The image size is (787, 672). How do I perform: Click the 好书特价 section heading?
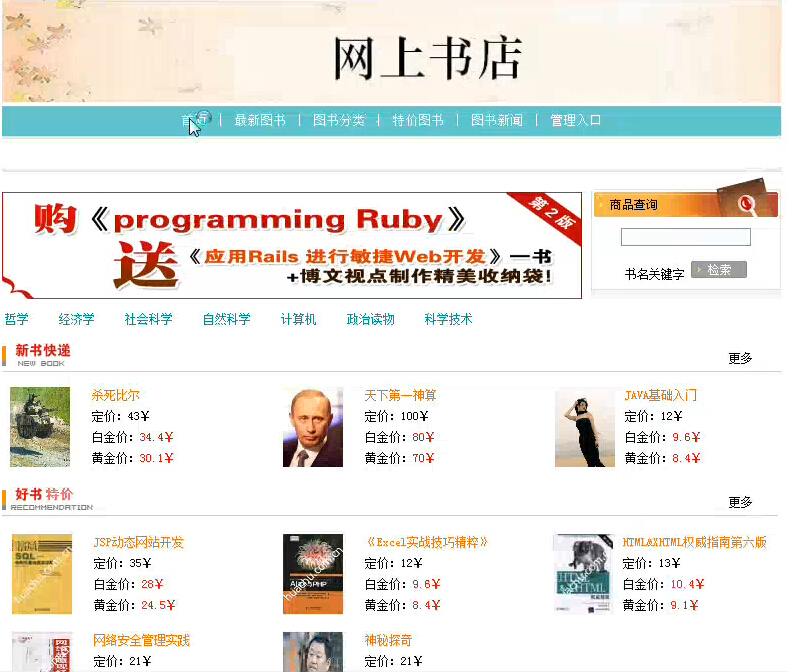pyautogui.click(x=44, y=494)
